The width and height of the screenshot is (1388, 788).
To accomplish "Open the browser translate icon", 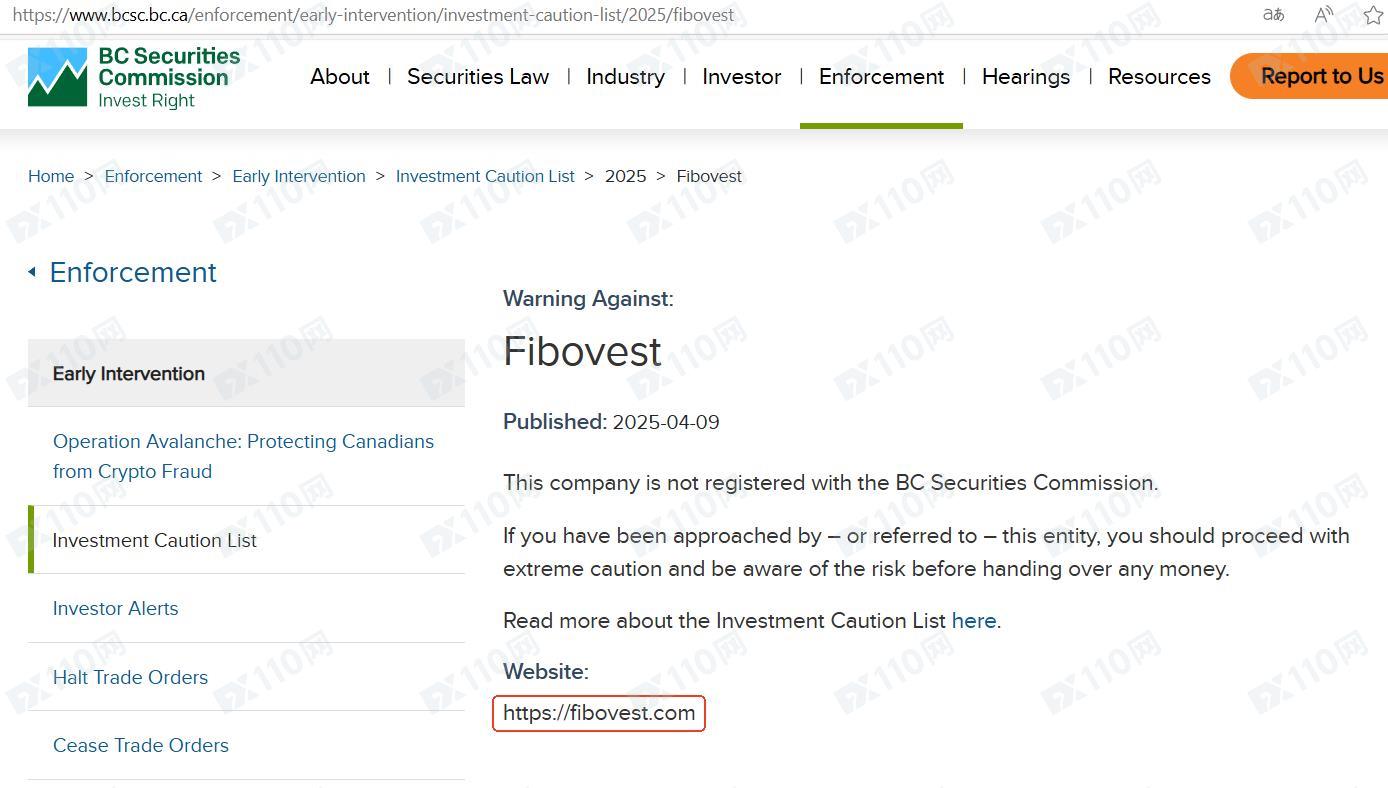I will coord(1273,15).
